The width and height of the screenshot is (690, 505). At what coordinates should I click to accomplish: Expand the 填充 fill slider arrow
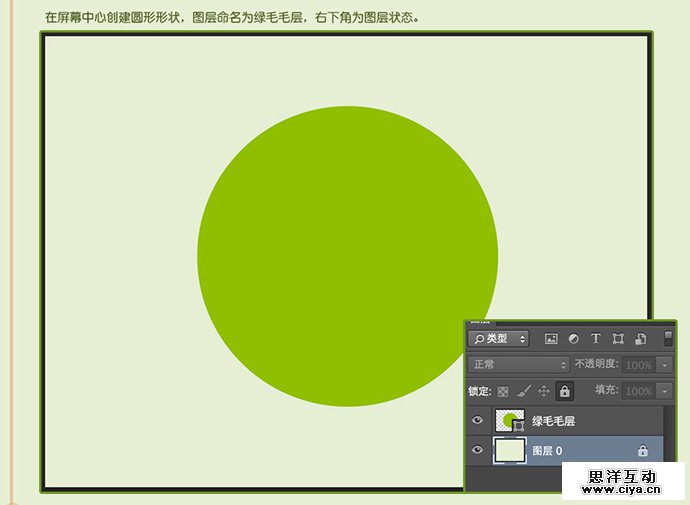coord(666,391)
